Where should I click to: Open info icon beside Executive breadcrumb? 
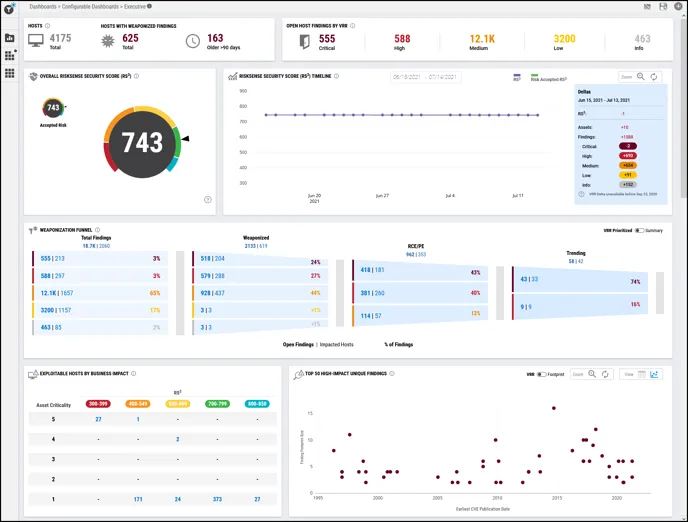coord(150,6)
